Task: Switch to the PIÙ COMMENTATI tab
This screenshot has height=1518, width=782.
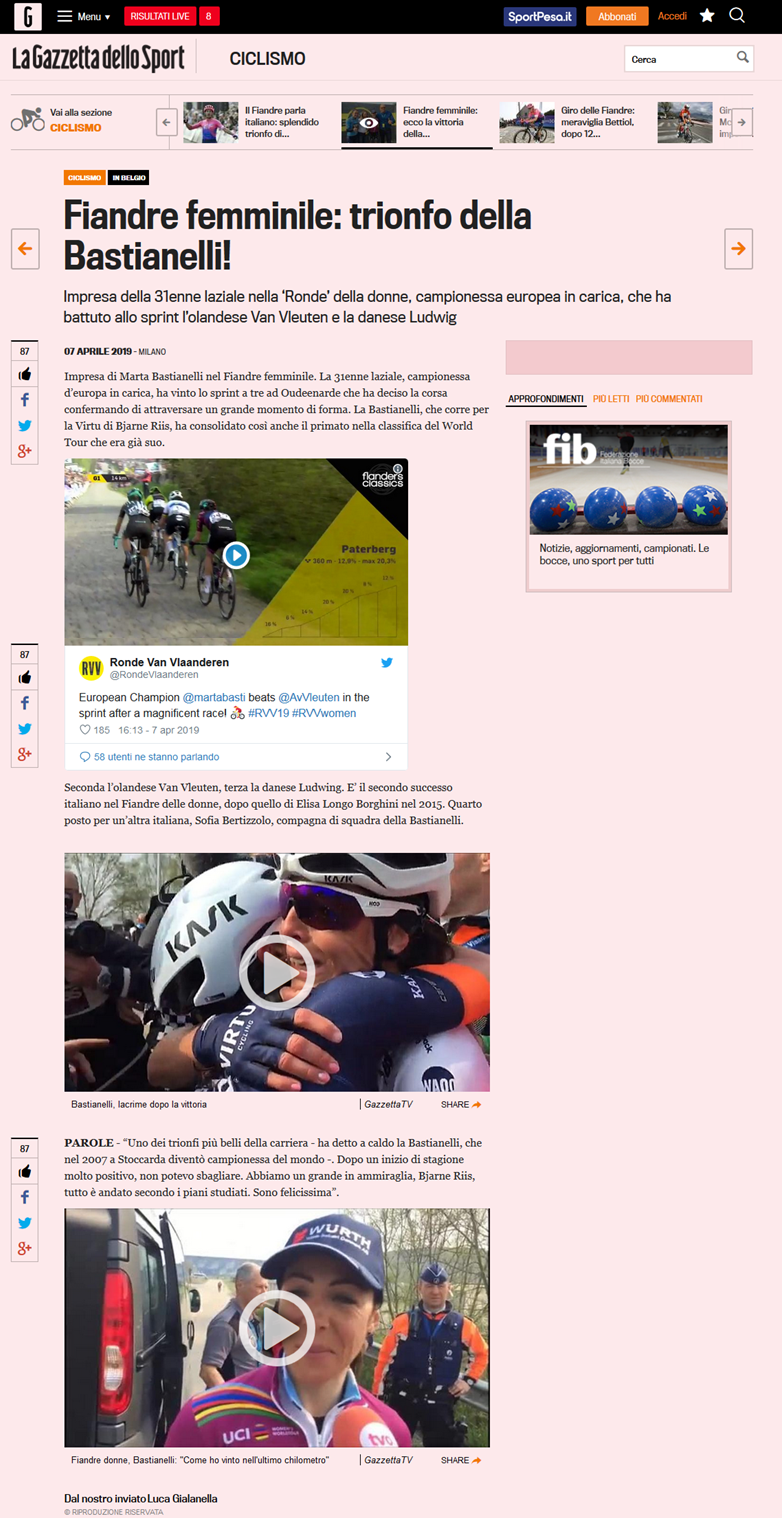Action: [669, 399]
